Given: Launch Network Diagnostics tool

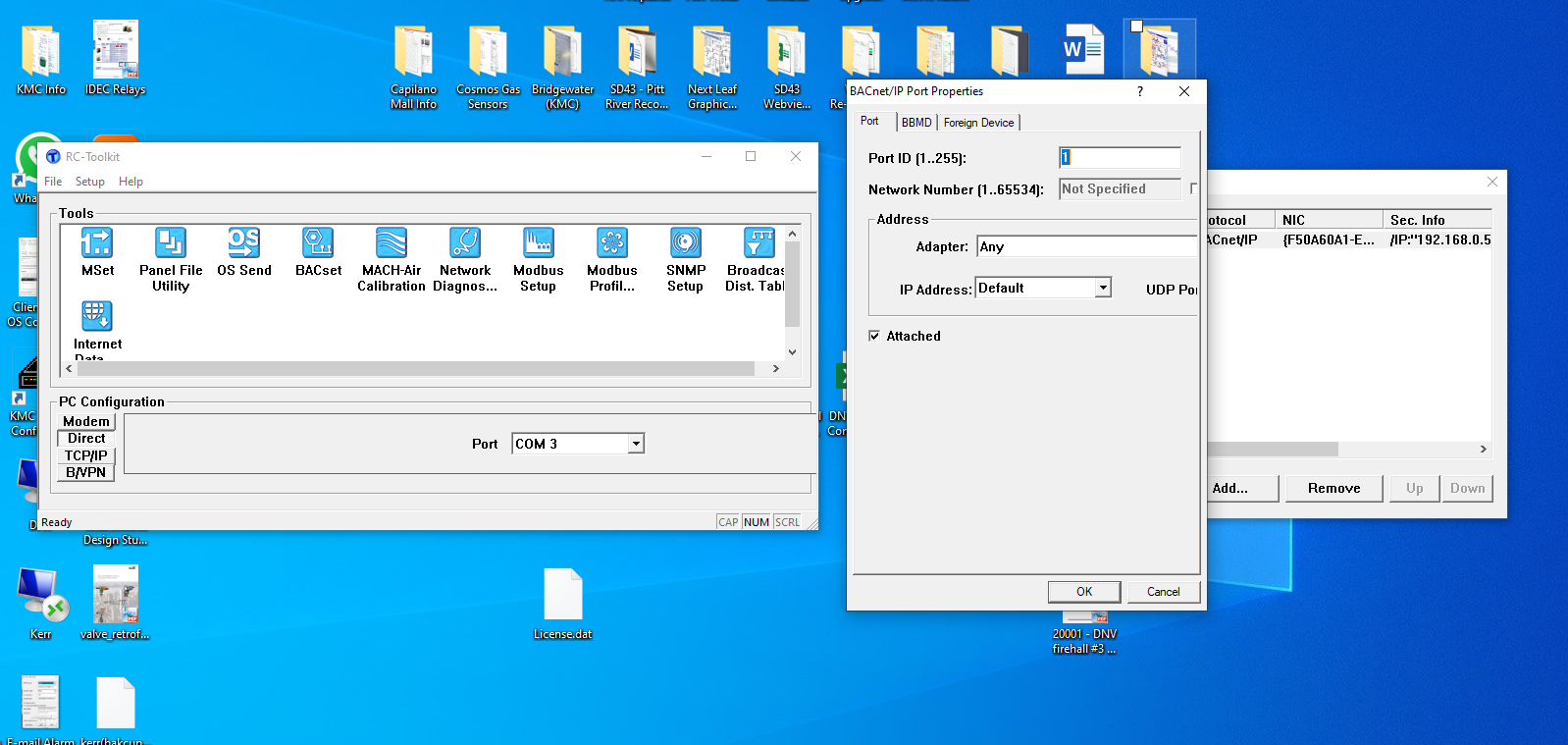Looking at the screenshot, I should click(465, 260).
